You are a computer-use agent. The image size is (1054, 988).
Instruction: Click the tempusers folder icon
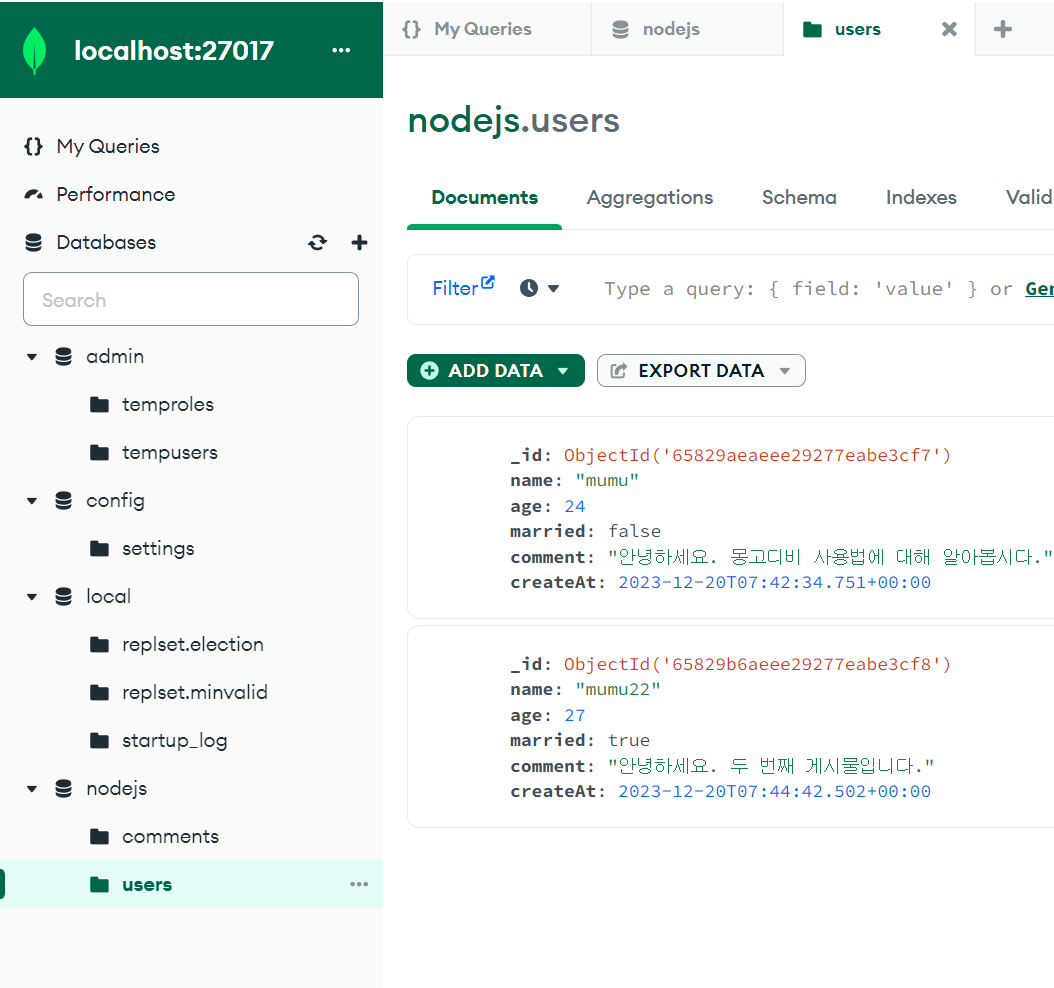(x=99, y=453)
